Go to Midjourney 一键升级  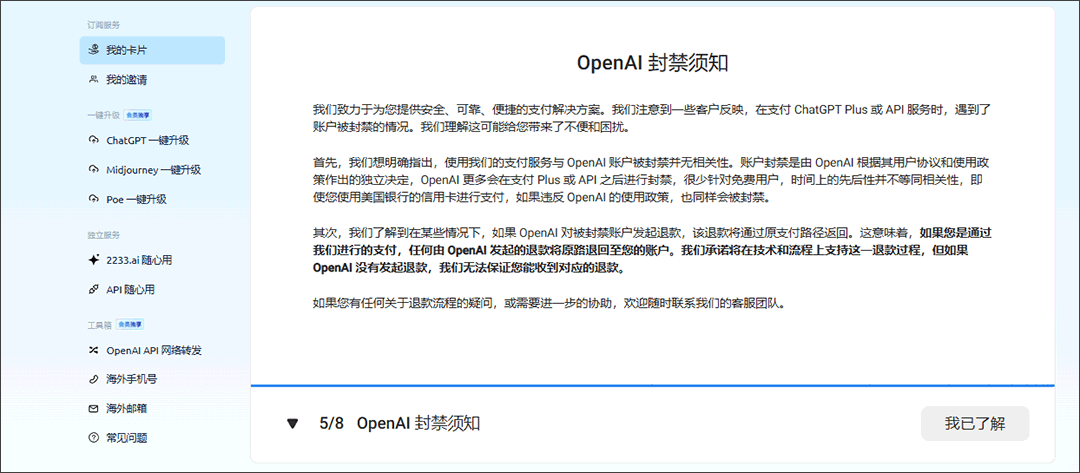pyautogui.click(x=152, y=169)
